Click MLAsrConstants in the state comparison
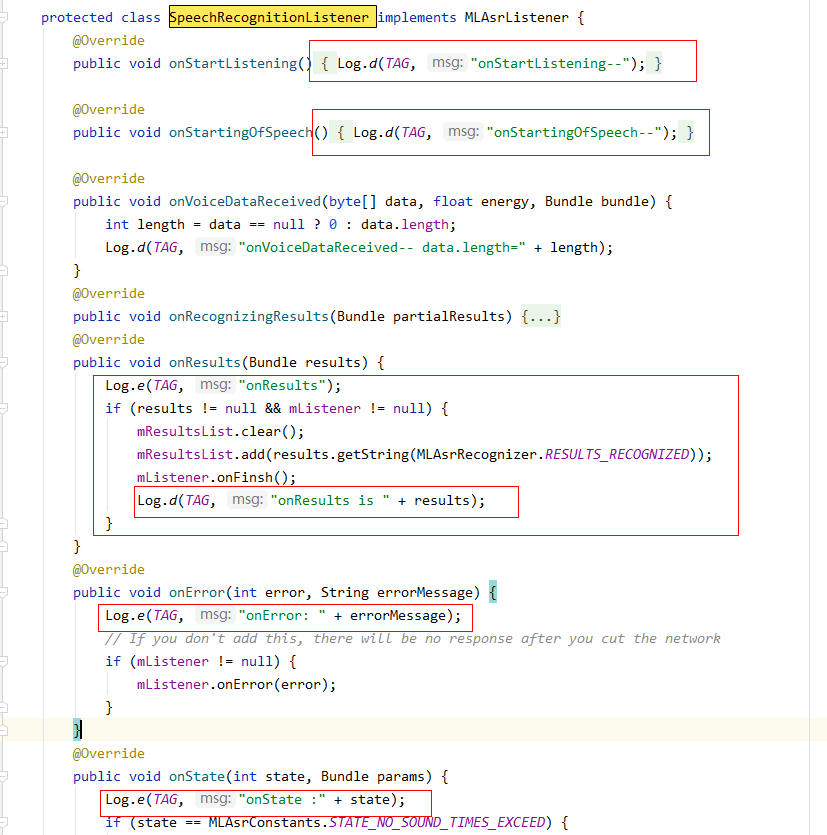The image size is (827, 835). tap(265, 822)
